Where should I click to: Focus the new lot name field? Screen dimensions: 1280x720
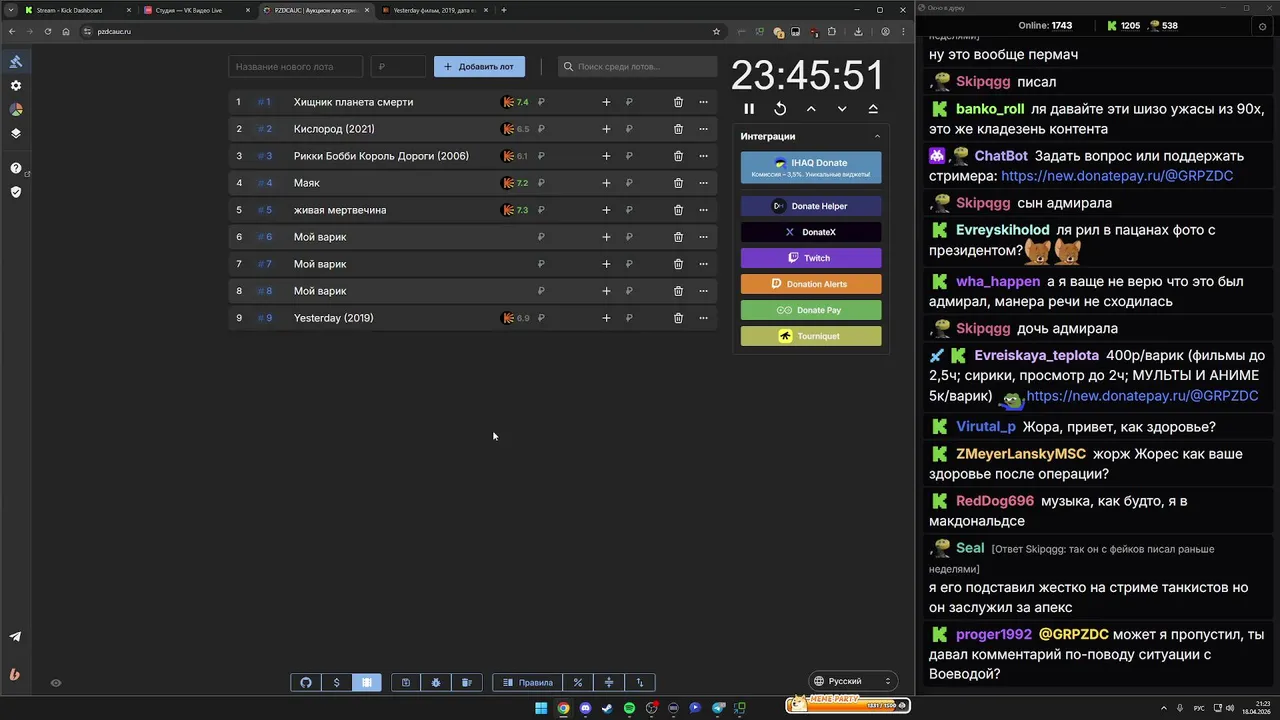[x=296, y=67]
